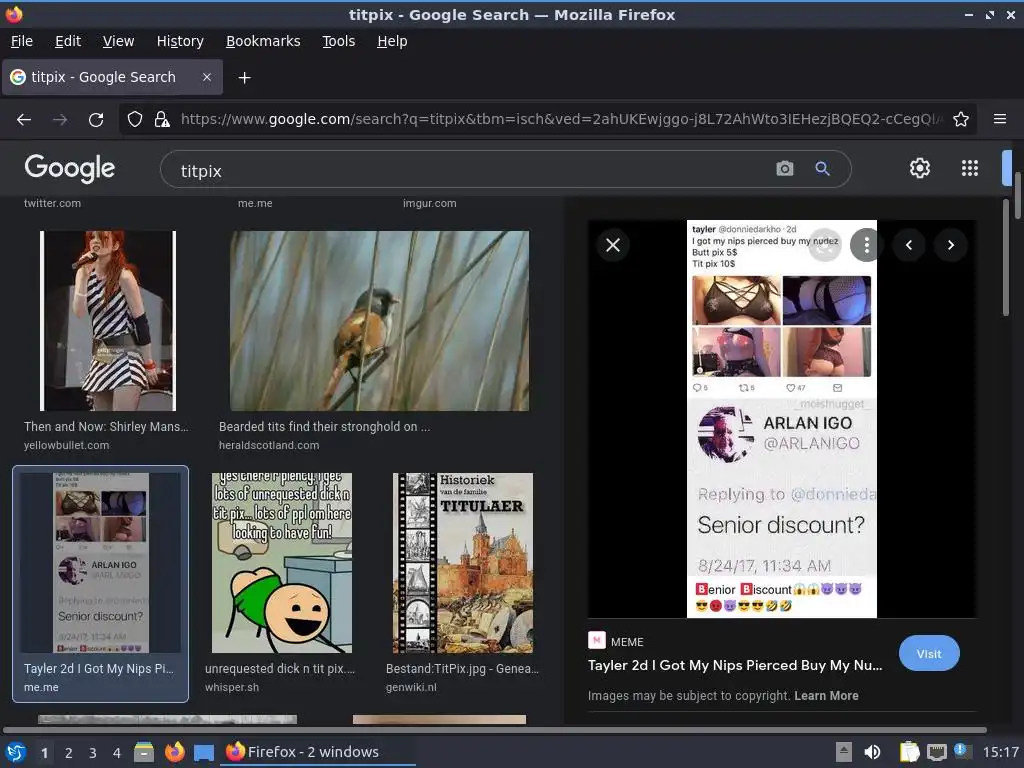Open the bearded tits bird thumbnail
The width and height of the screenshot is (1024, 768).
click(379, 321)
